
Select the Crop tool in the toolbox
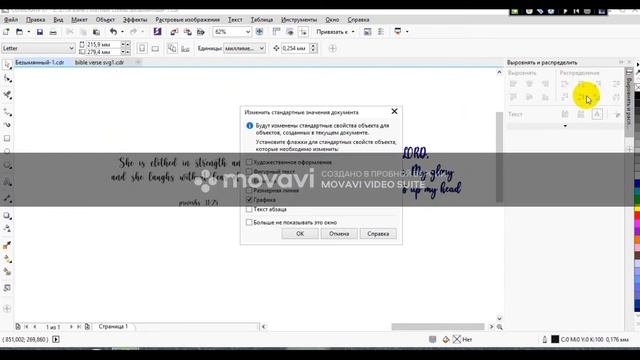click(x=7, y=95)
